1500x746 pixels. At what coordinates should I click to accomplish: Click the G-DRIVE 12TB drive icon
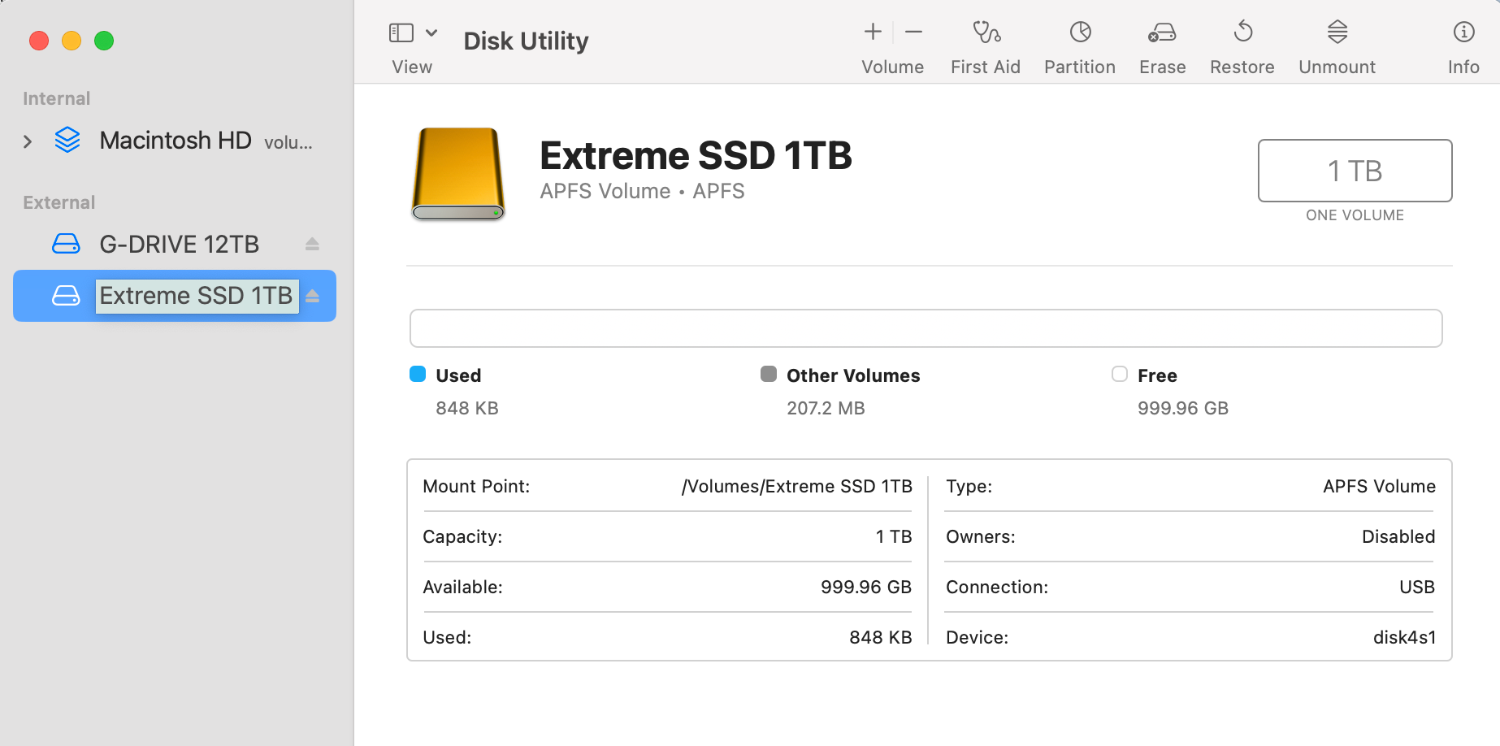click(66, 244)
